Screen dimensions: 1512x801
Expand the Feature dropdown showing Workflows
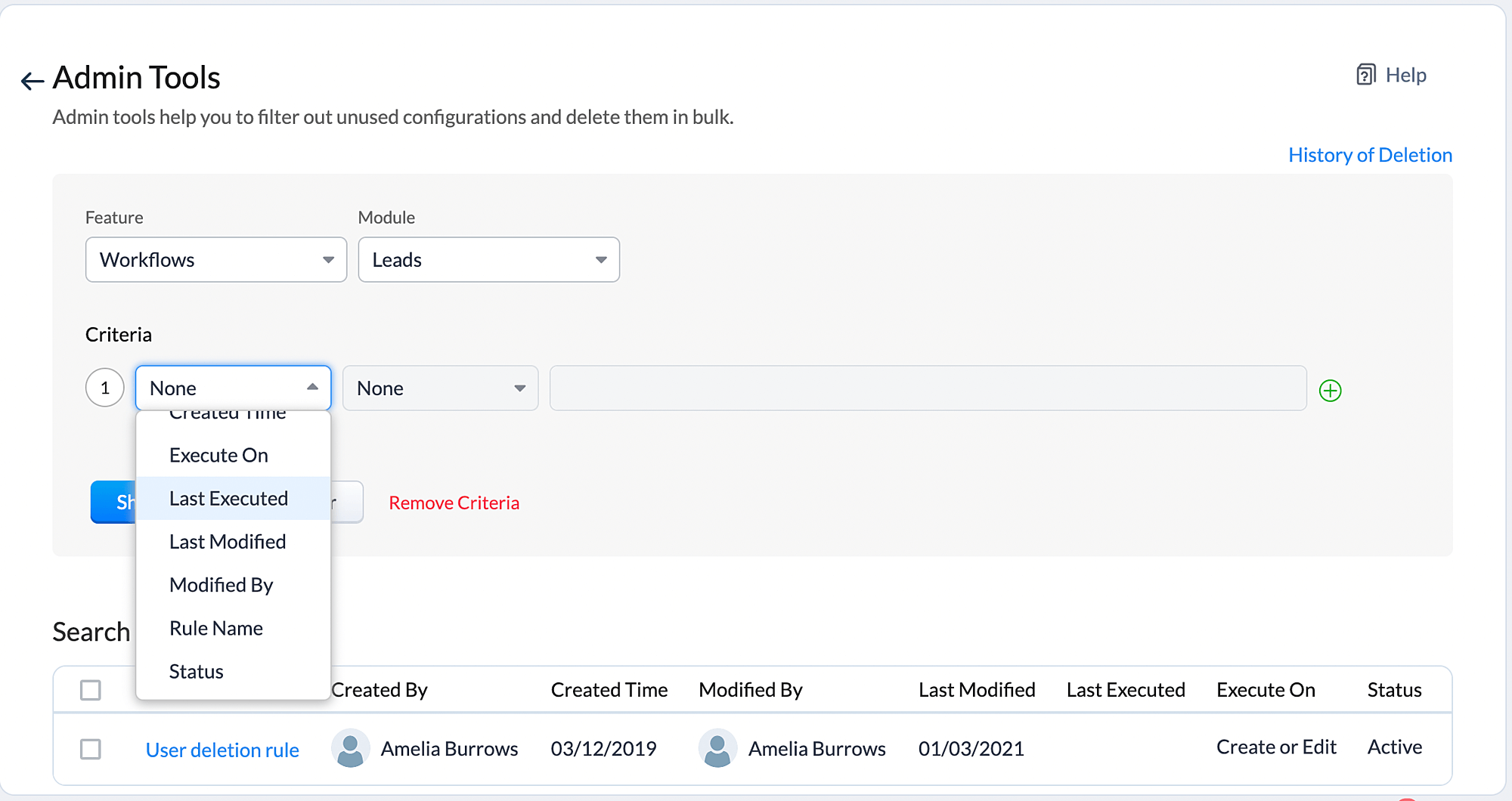coord(216,260)
